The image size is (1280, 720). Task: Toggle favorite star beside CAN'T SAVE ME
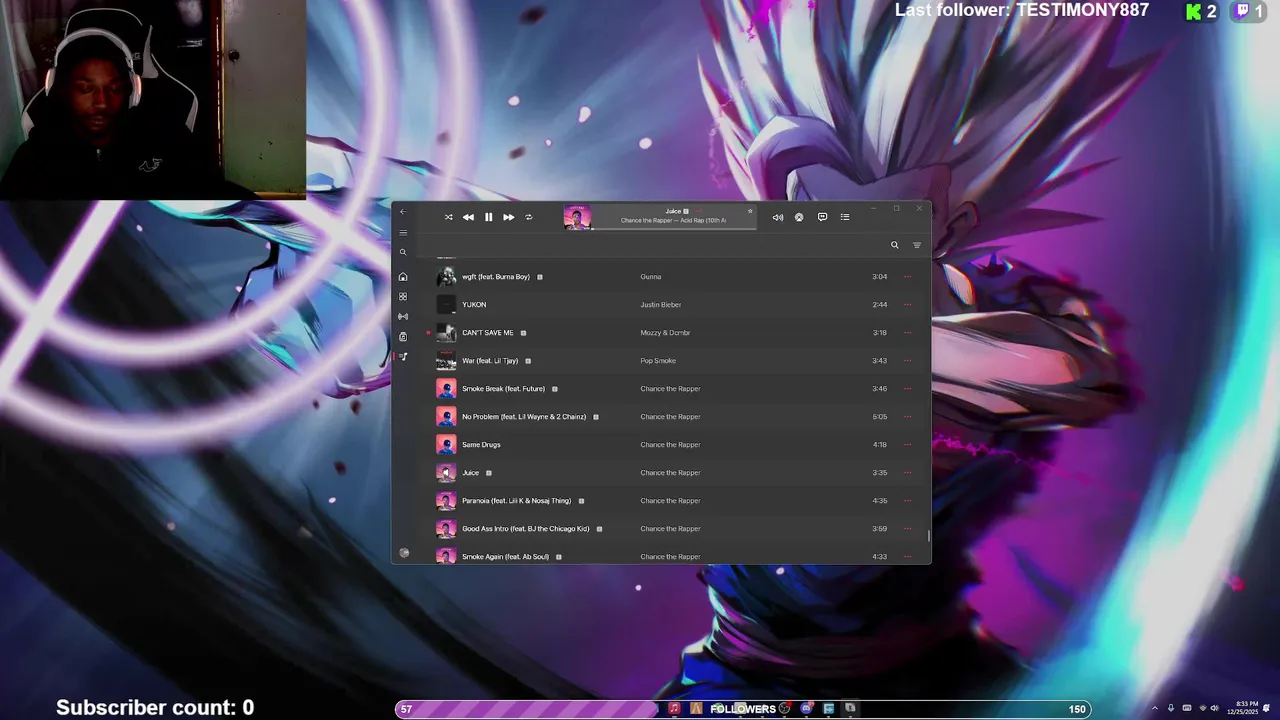[x=428, y=333]
